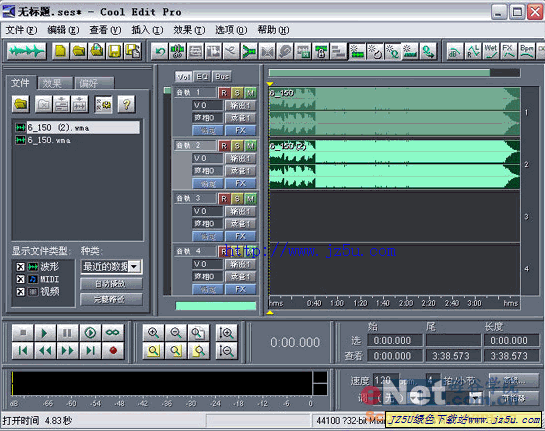Viewport: 545px width, 431px height.
Task: Toggle the waveform file type checkbox
Action: click(x=20, y=267)
